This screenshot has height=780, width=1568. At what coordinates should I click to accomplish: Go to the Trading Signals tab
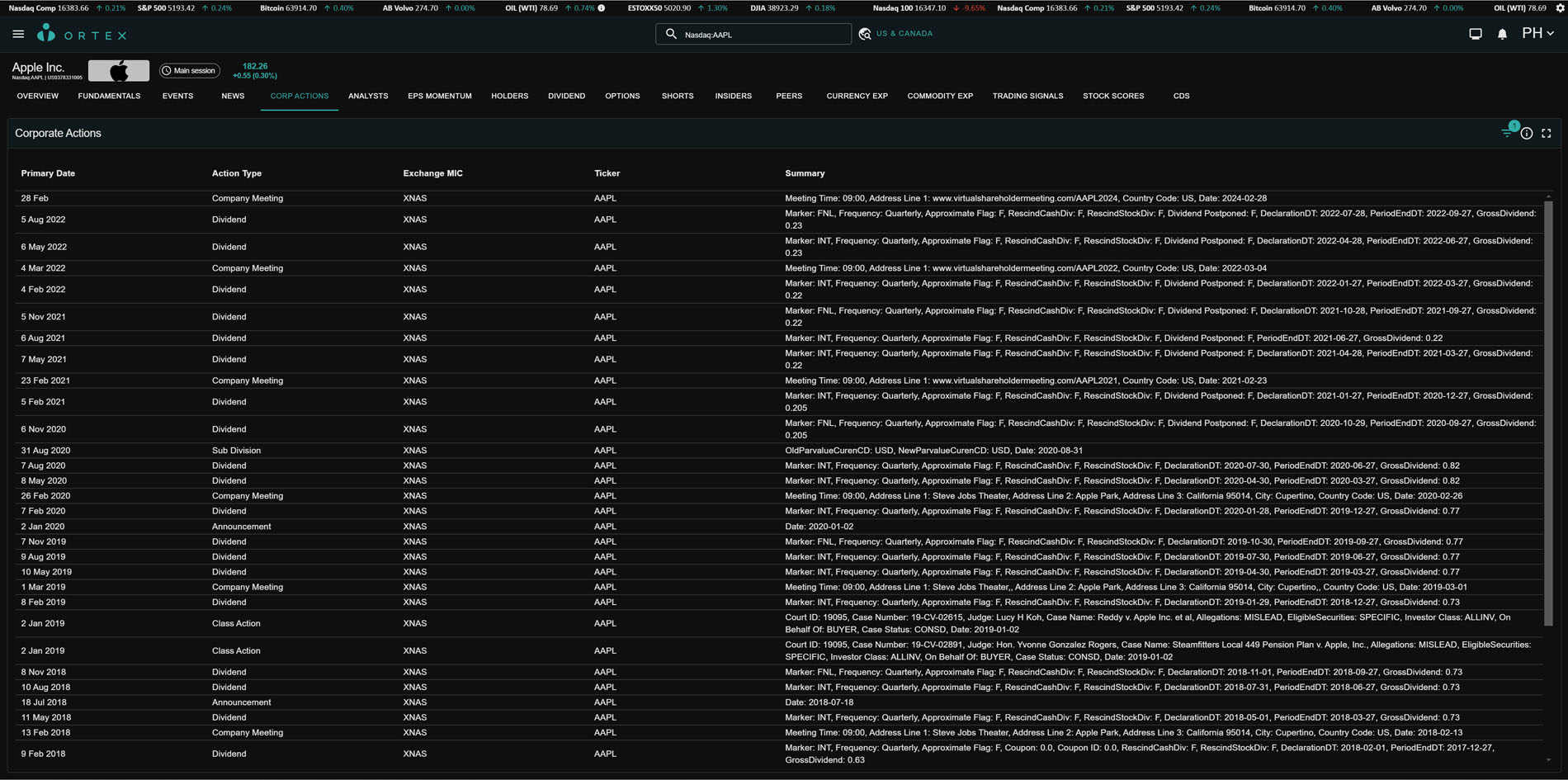(x=1027, y=97)
